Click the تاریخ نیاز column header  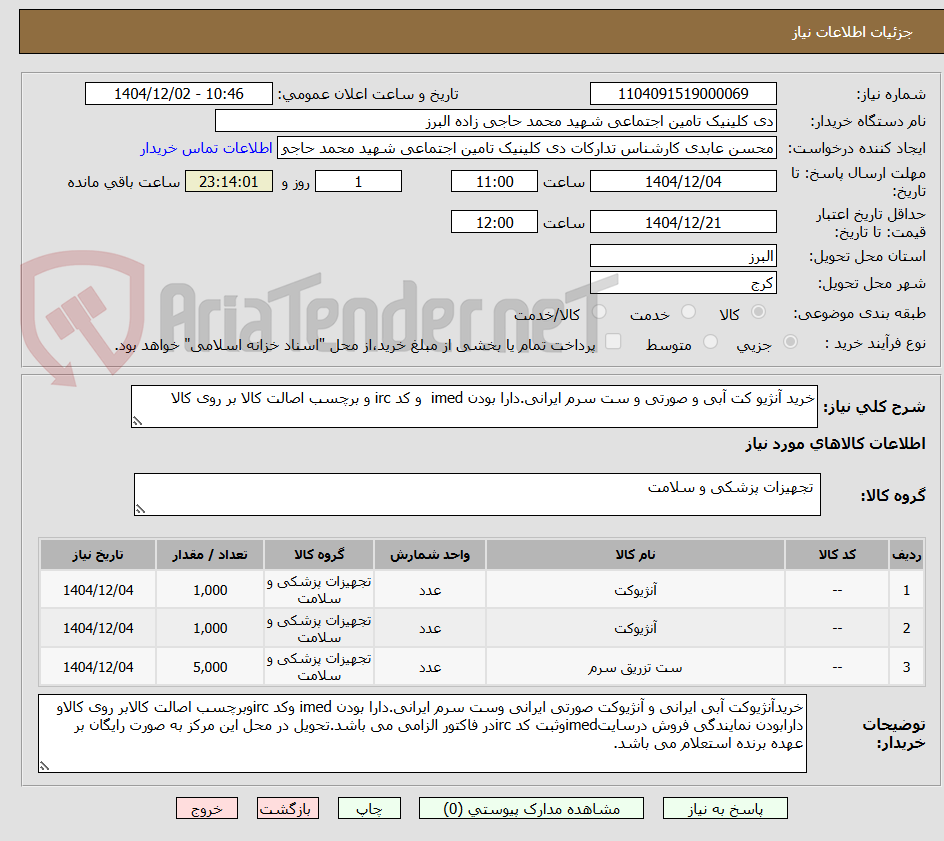[x=98, y=554]
